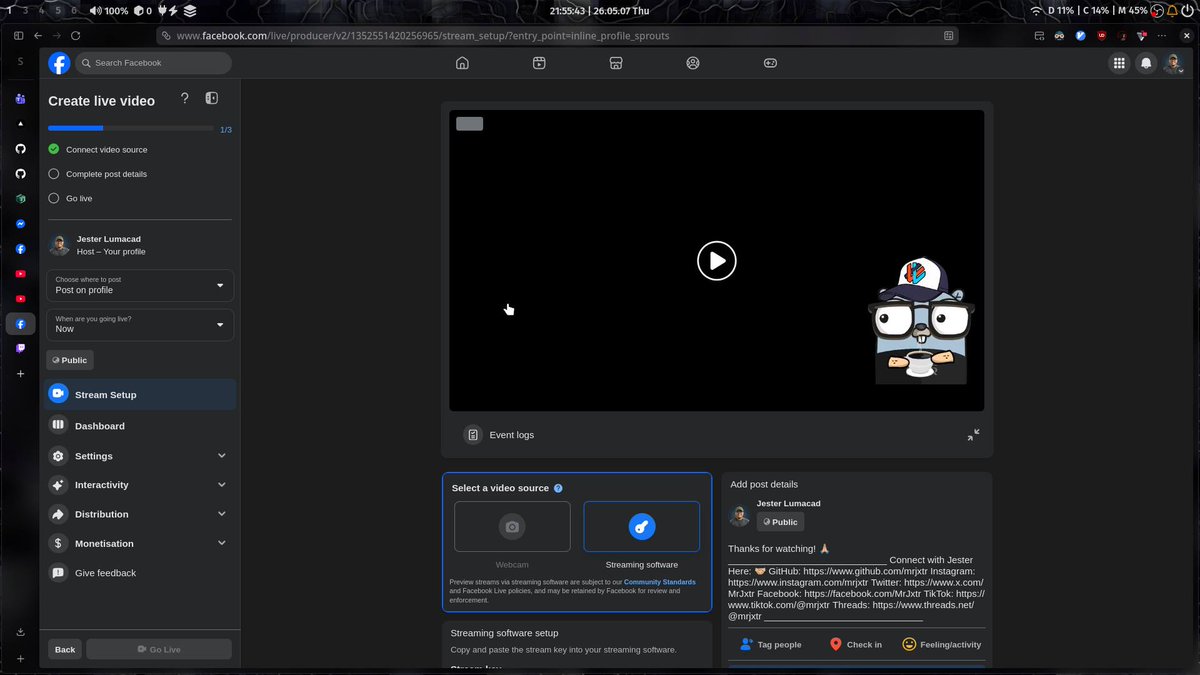
Task: Go to Facebook Home feed icon
Action: pyautogui.click(x=462, y=63)
